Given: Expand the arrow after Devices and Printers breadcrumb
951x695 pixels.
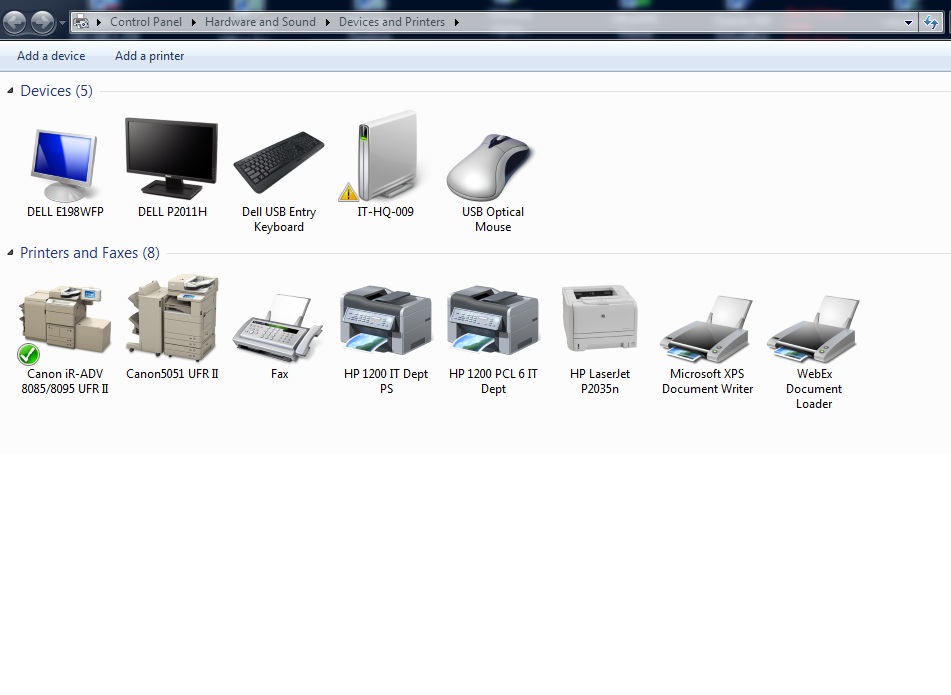Looking at the screenshot, I should pyautogui.click(x=457, y=22).
